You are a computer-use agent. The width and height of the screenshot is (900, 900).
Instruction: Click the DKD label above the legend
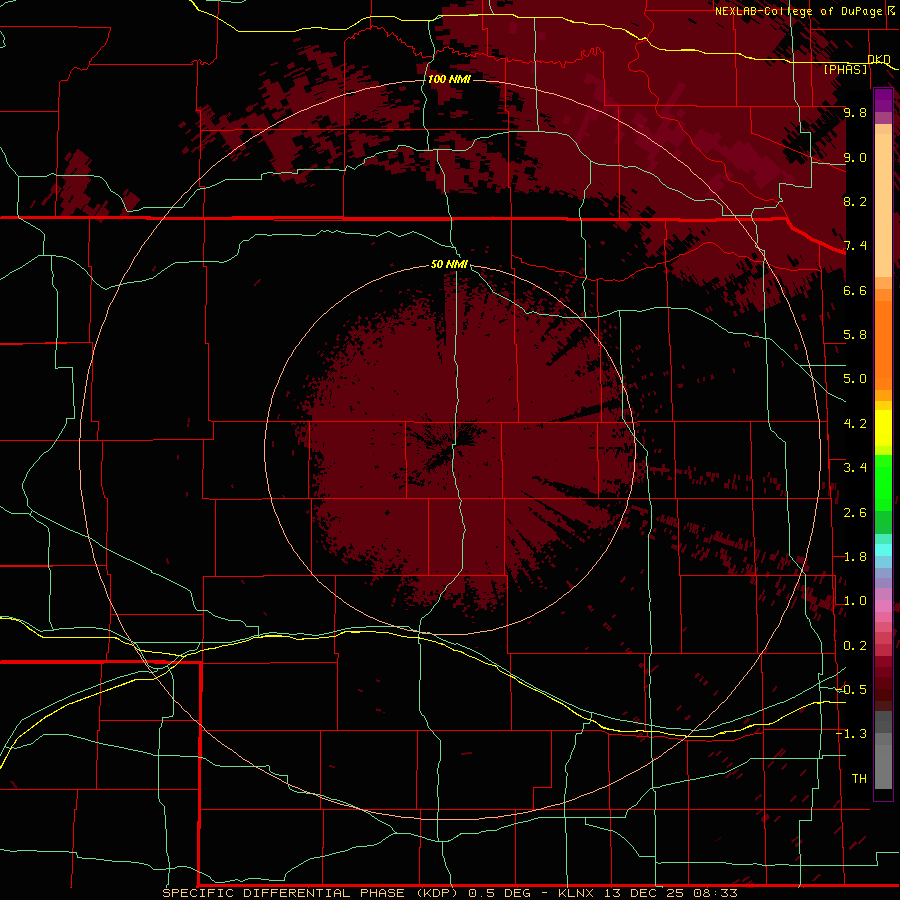pyautogui.click(x=879, y=59)
